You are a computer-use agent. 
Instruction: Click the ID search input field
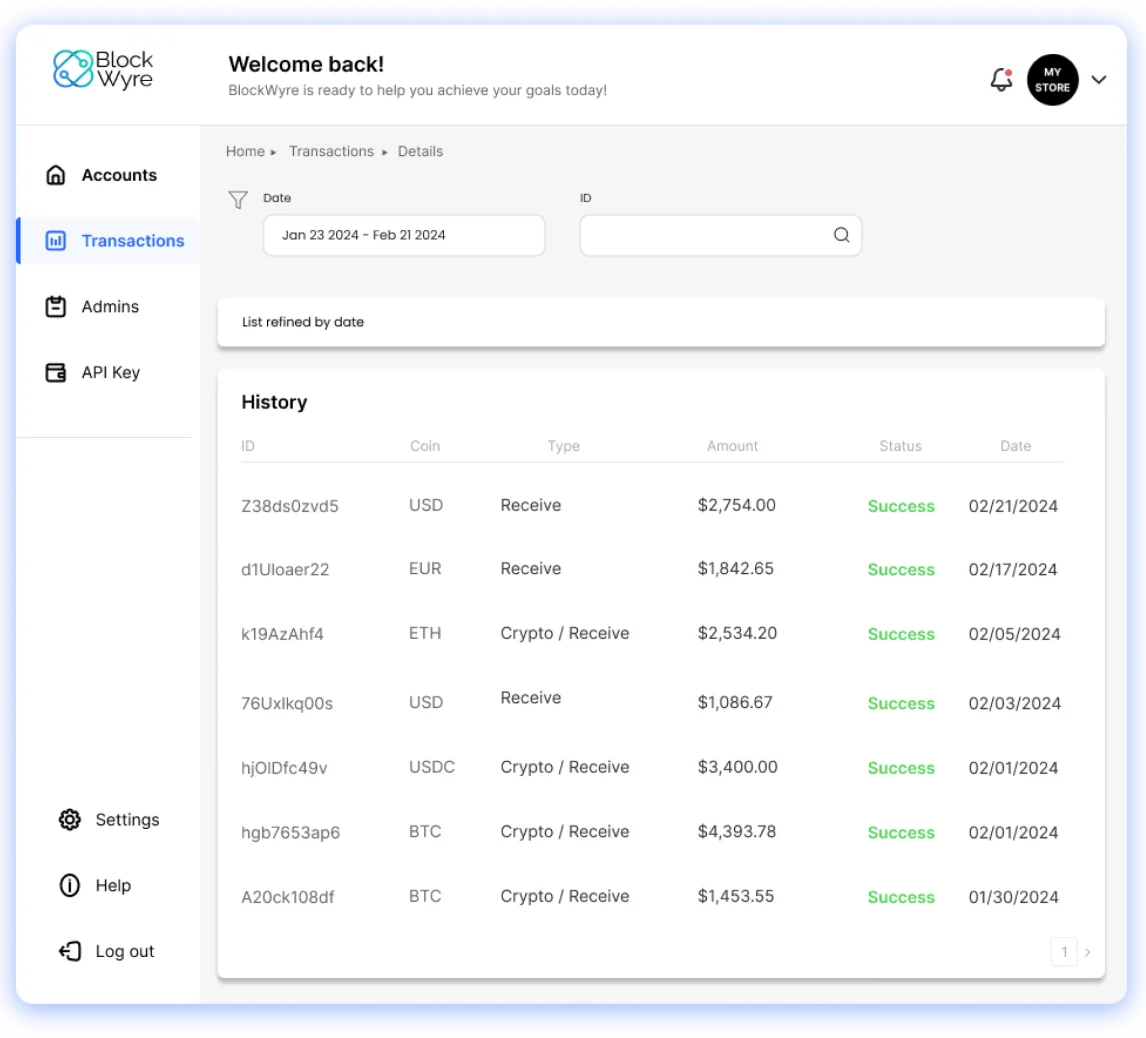pyautogui.click(x=720, y=235)
